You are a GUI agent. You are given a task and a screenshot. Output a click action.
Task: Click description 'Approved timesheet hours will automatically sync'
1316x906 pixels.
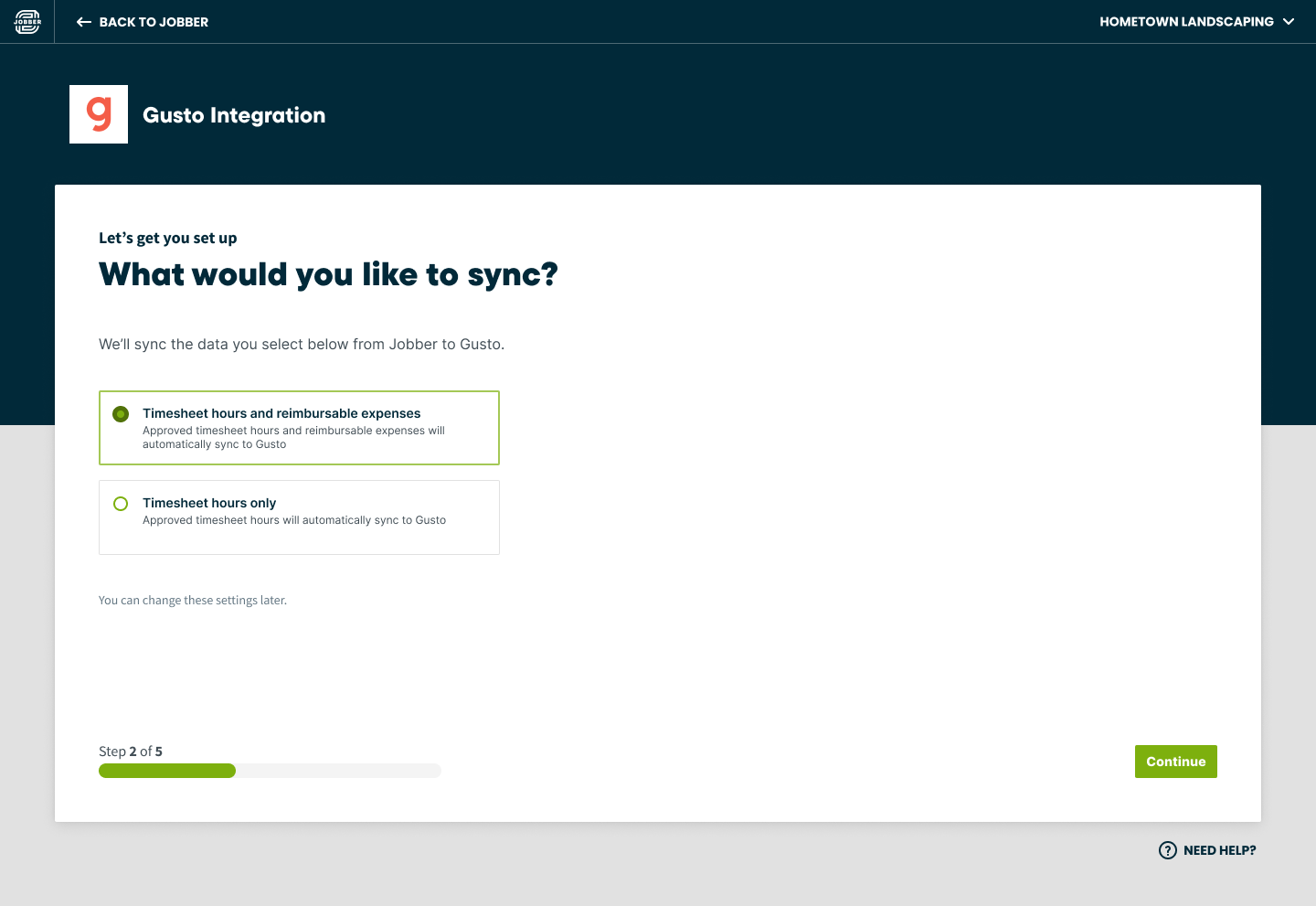click(294, 520)
